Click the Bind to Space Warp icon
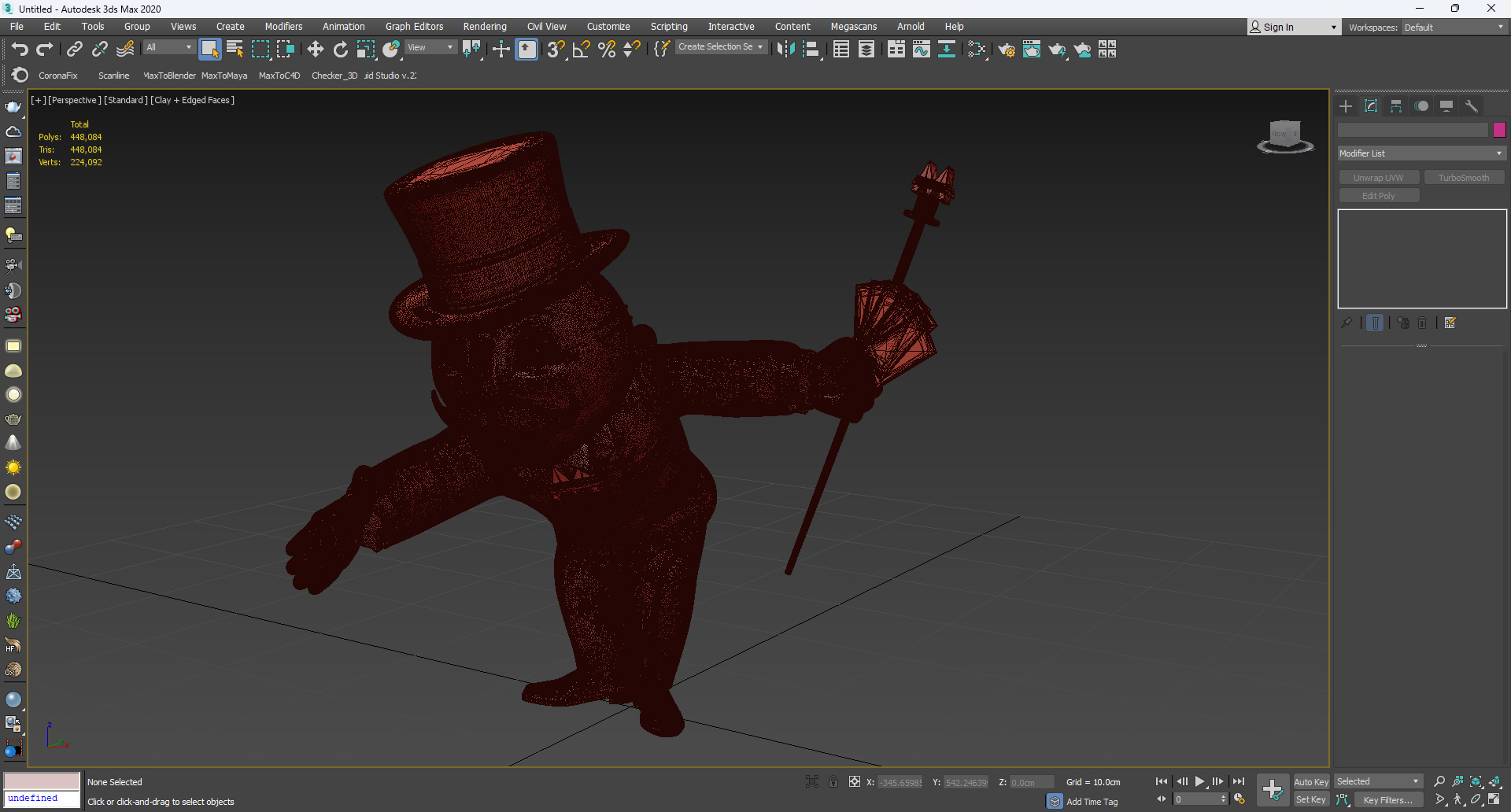Image resolution: width=1511 pixels, height=812 pixels. point(125,50)
